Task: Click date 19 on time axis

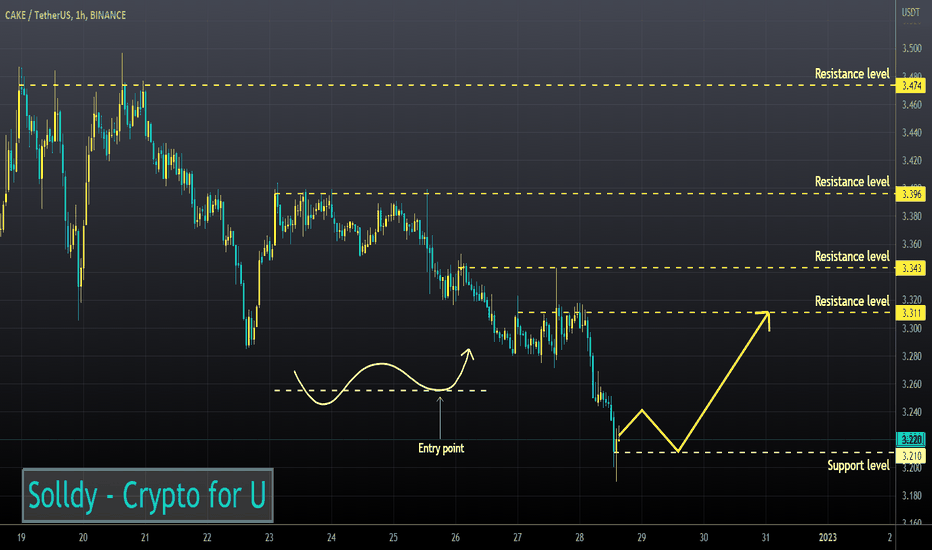Action: [x=21, y=538]
